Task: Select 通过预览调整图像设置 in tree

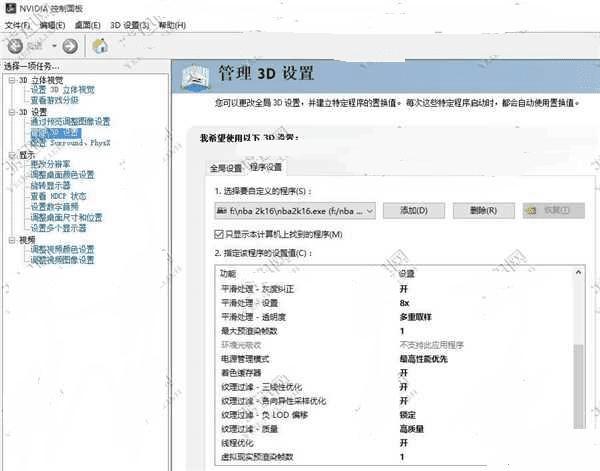Action: click(x=70, y=122)
